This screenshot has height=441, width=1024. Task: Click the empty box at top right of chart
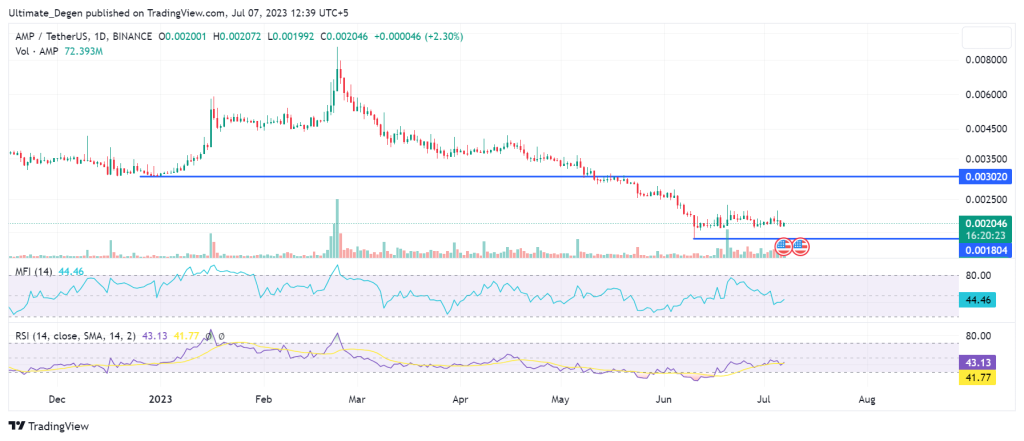pos(987,38)
